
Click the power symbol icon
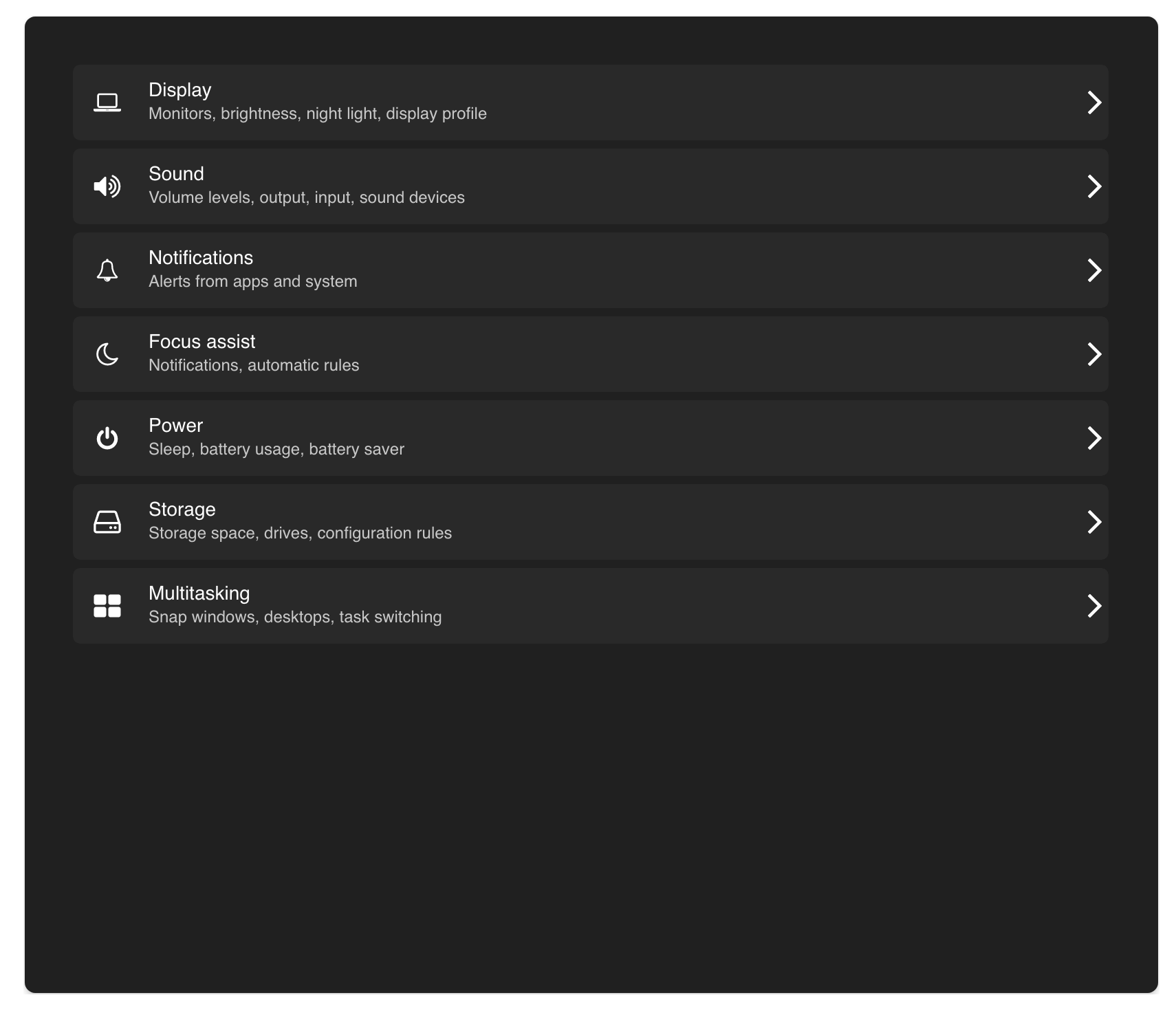(107, 438)
